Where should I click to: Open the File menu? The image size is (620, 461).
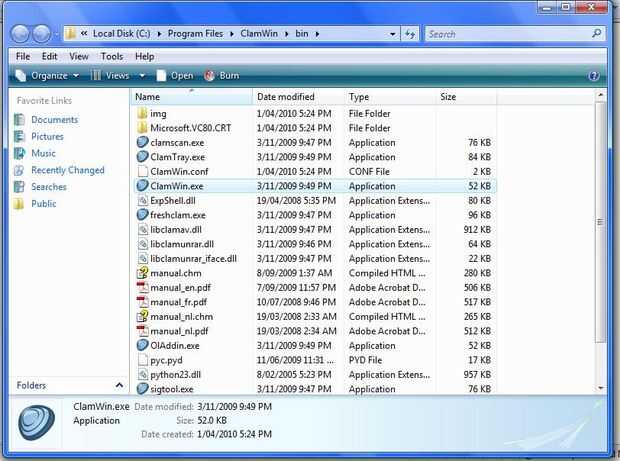pyautogui.click(x=23, y=57)
